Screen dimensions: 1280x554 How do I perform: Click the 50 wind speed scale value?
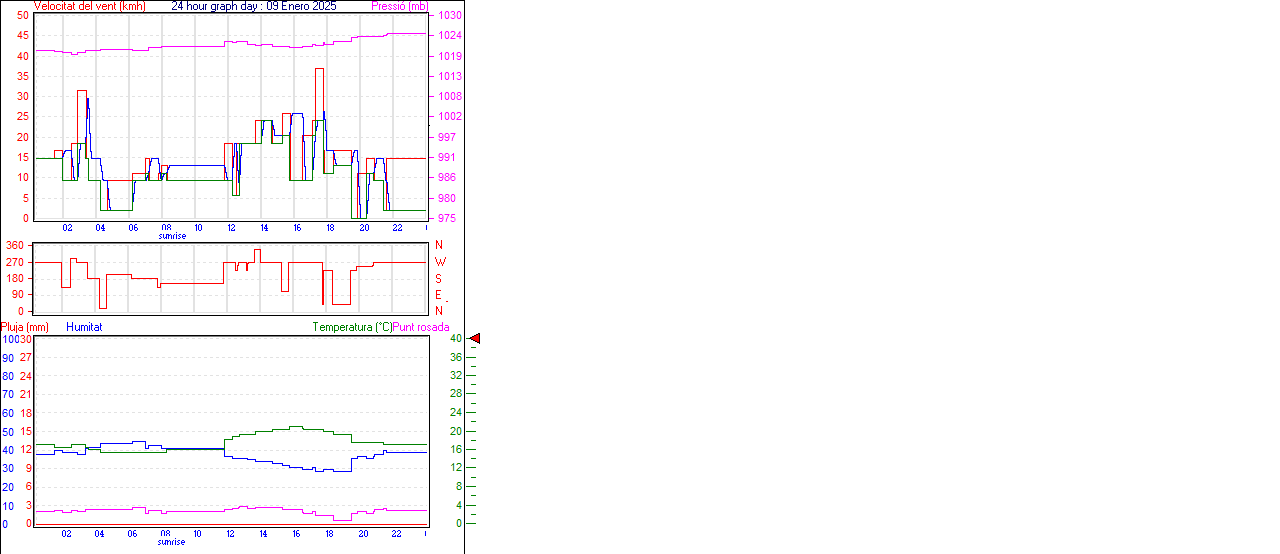coord(23,16)
